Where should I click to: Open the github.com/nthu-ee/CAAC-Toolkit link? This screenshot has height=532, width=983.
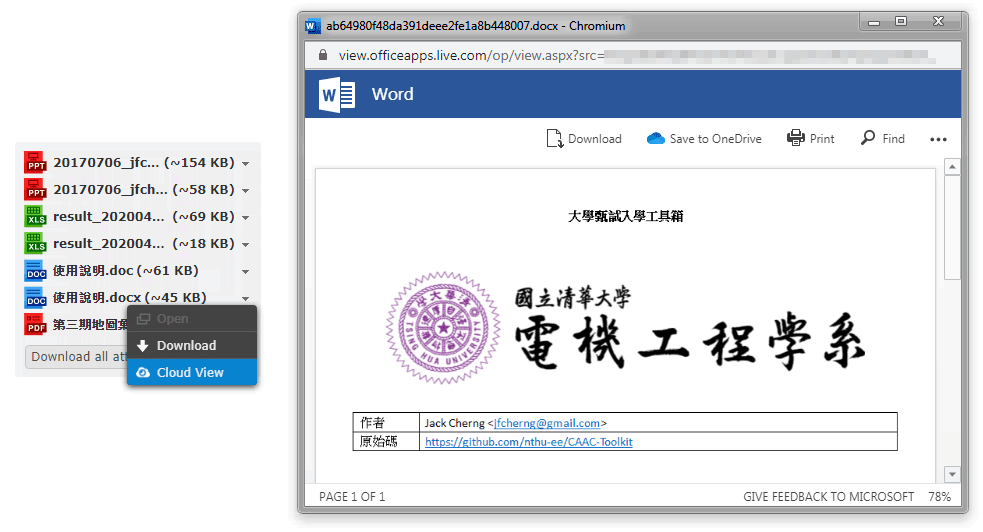pos(528,442)
